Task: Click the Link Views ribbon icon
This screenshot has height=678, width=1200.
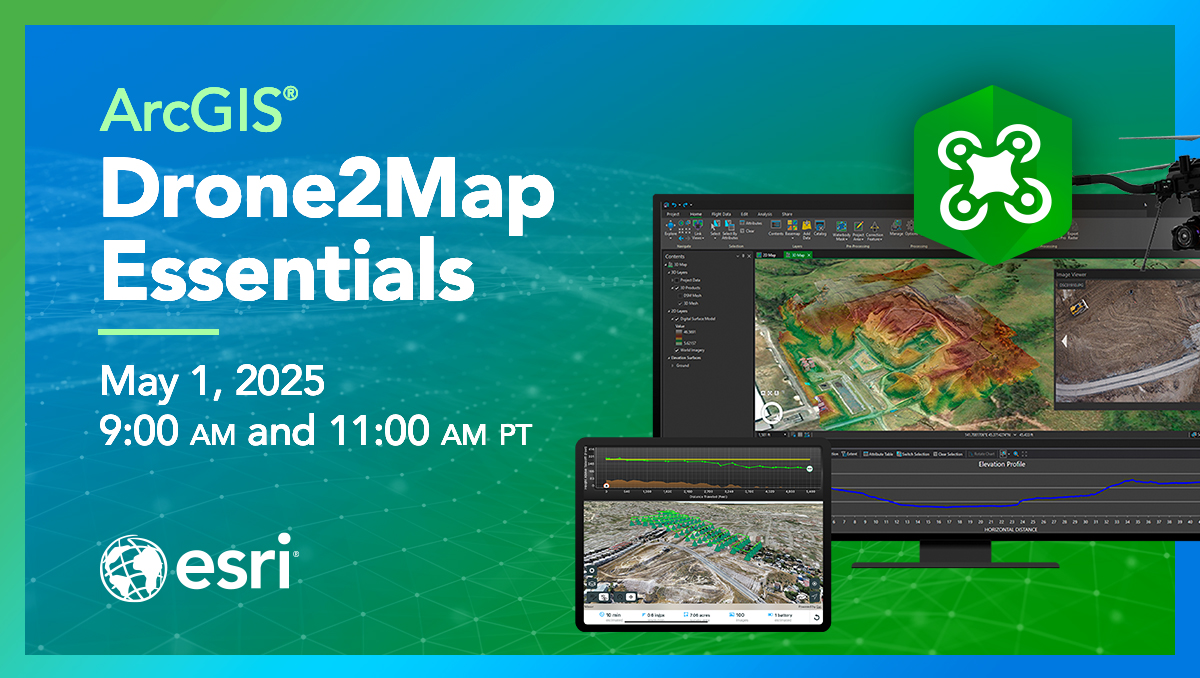Action: 698,229
